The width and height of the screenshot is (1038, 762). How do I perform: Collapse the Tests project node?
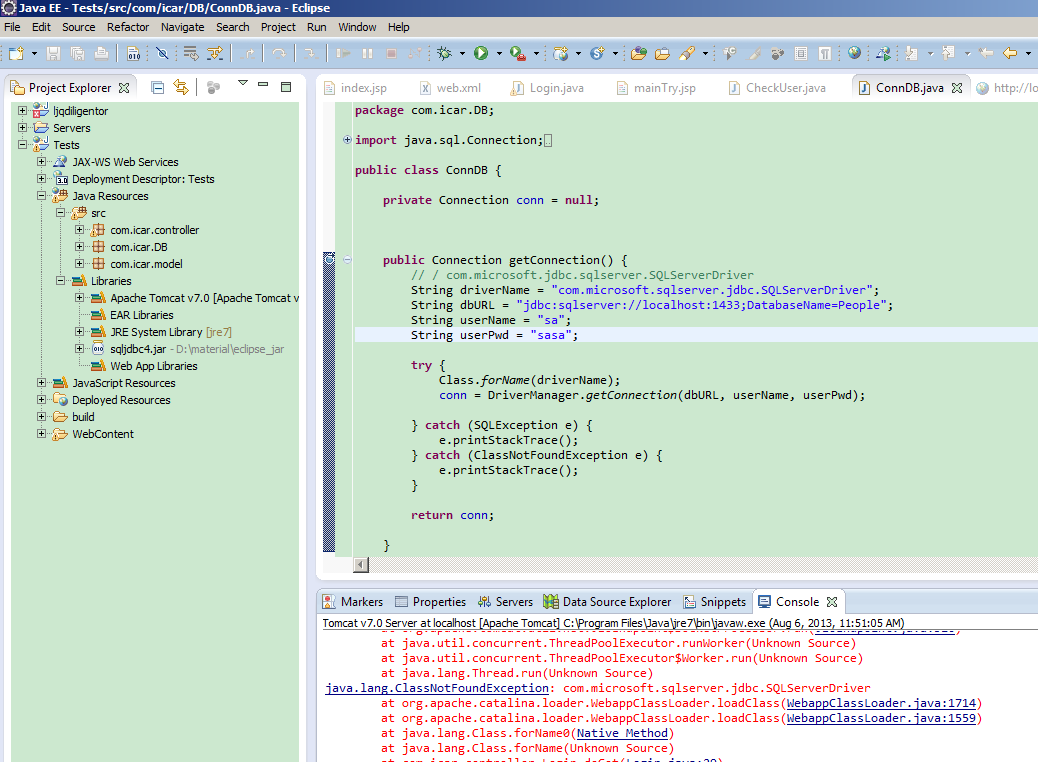(x=23, y=144)
